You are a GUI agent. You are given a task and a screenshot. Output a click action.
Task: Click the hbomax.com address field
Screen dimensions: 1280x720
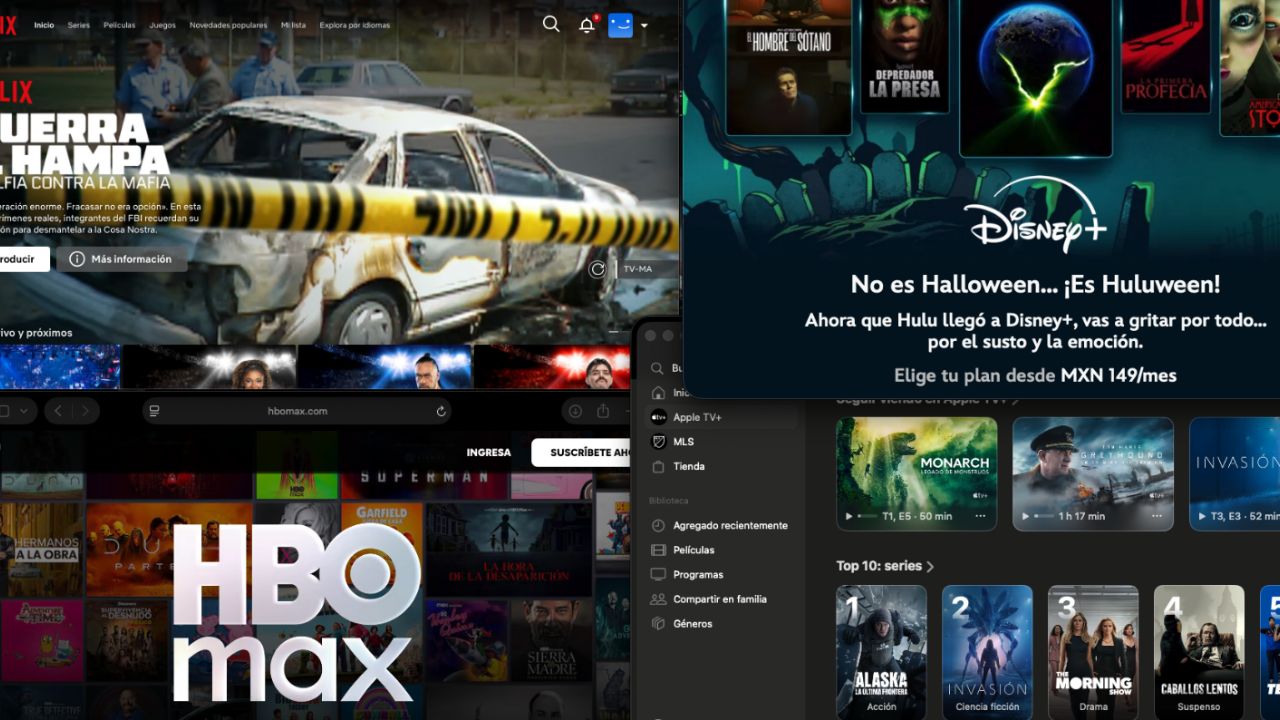[297, 411]
